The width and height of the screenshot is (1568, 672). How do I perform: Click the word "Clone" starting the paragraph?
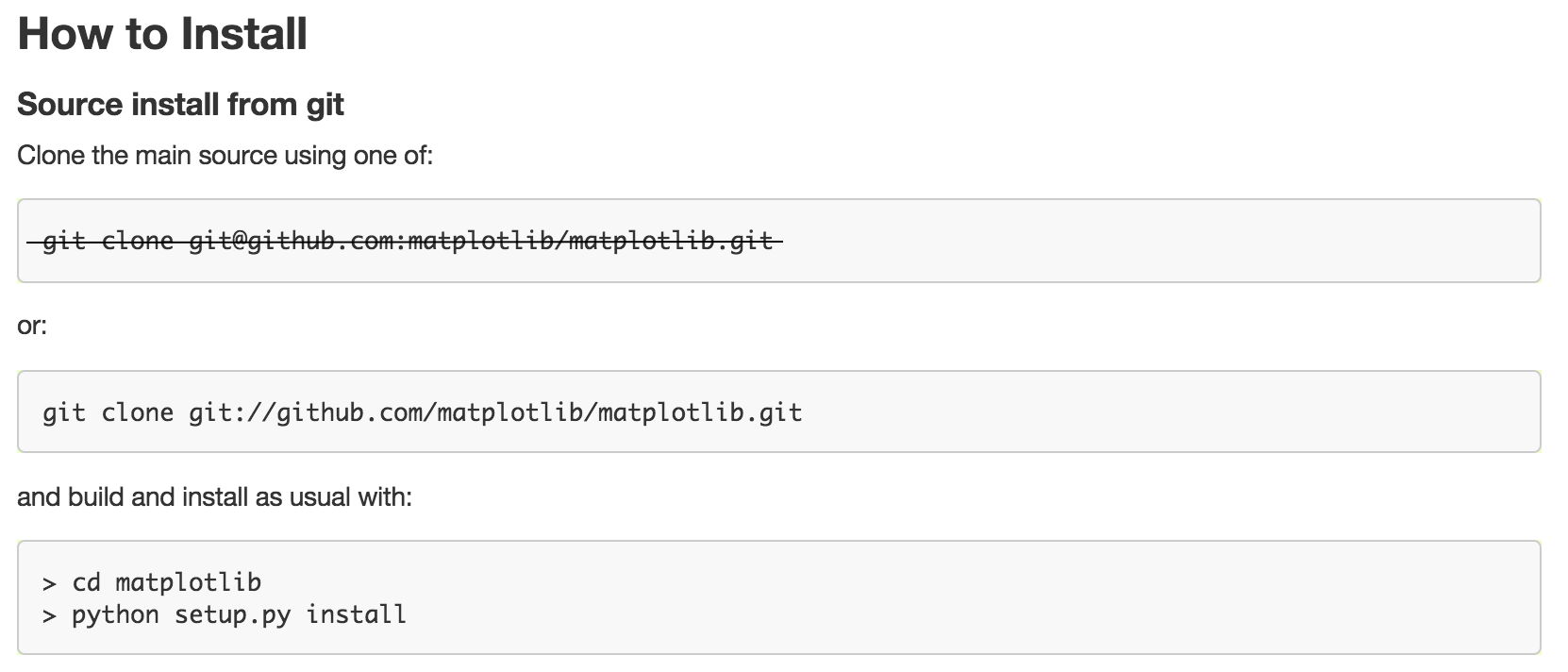[x=51, y=155]
